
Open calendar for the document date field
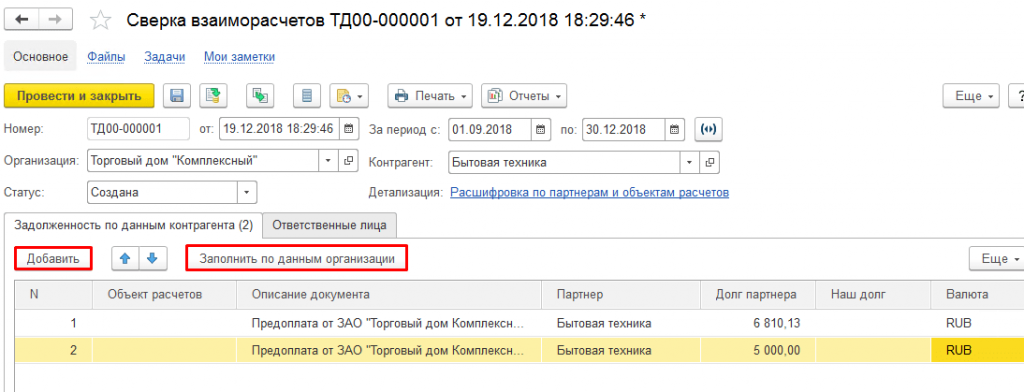(349, 129)
